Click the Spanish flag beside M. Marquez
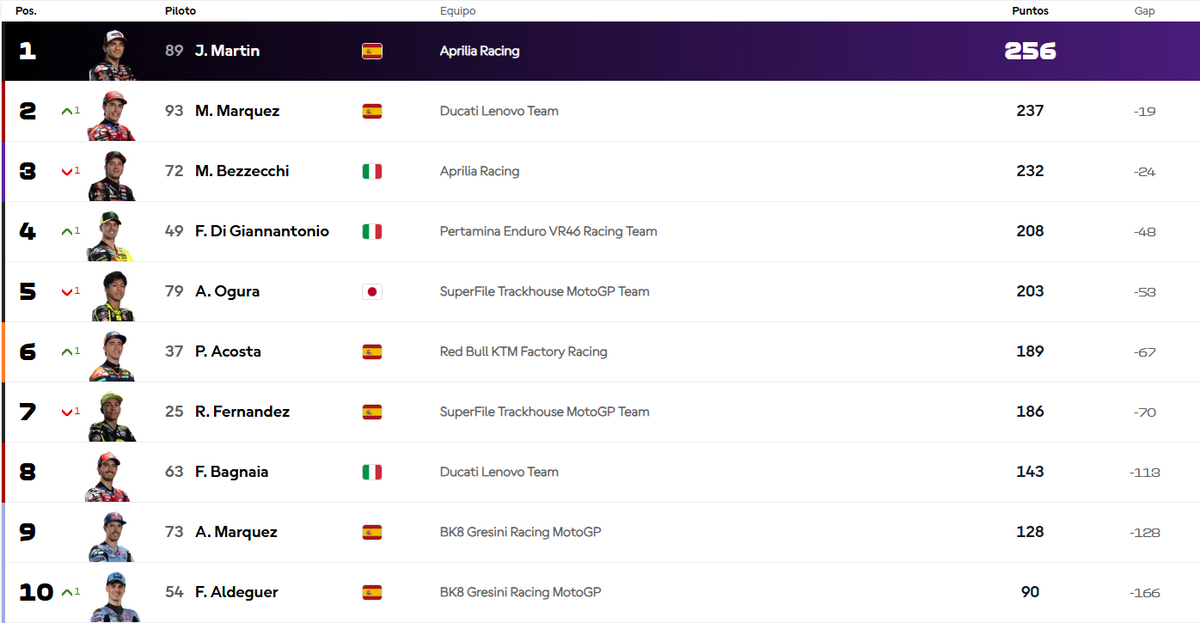Image resolution: width=1200 pixels, height=623 pixels. point(371,111)
